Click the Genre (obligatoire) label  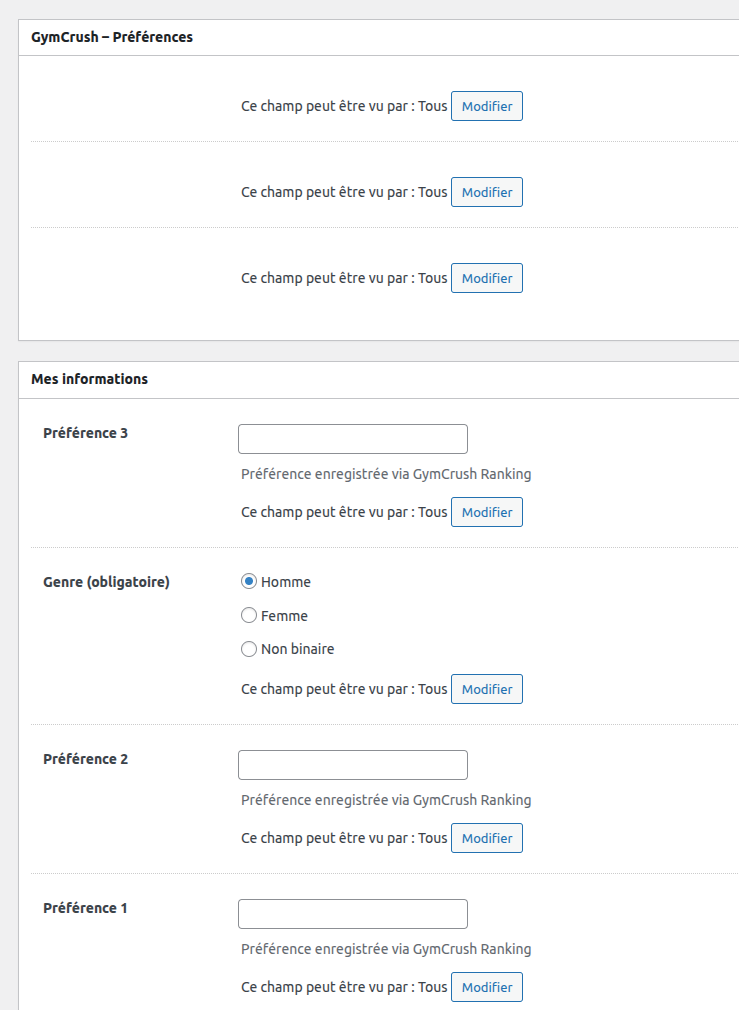click(107, 582)
